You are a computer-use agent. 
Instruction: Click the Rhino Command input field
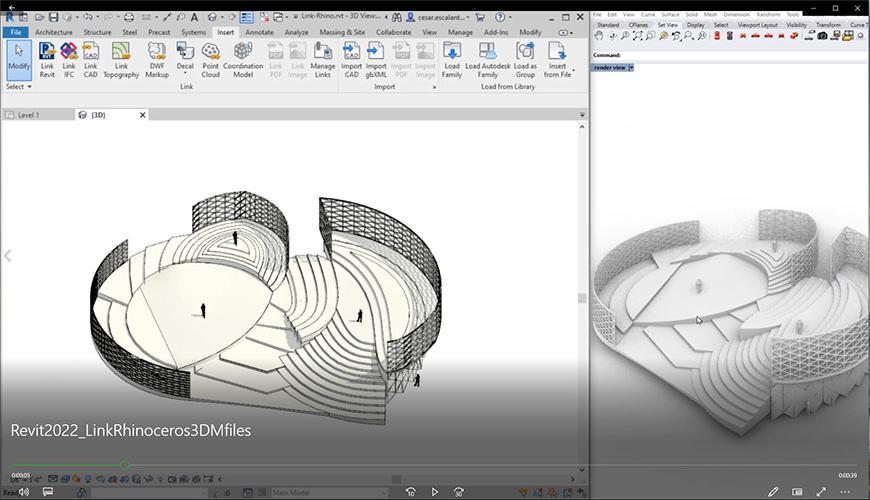[730, 55]
